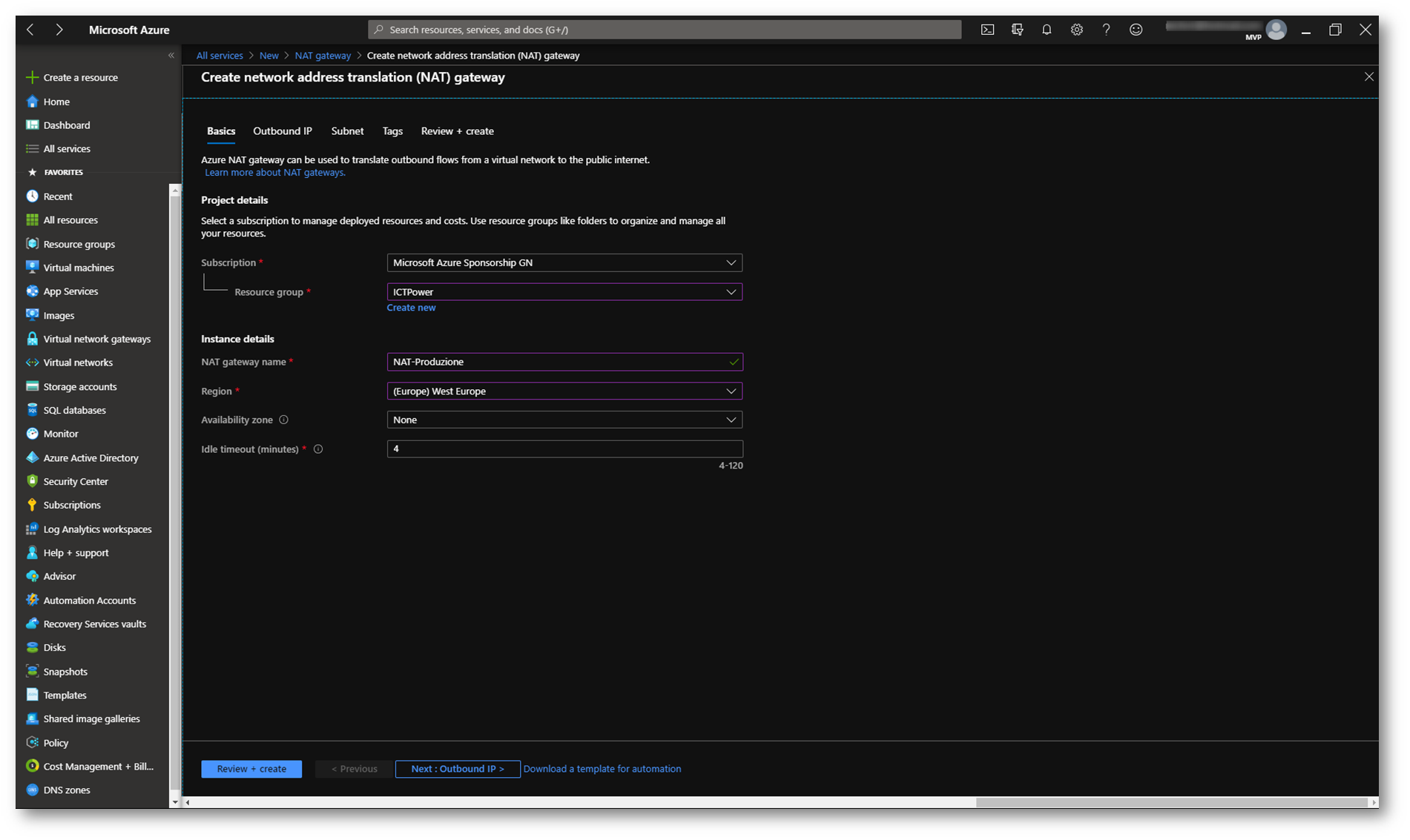Click the Review + create button
This screenshot has width=1410, height=840.
(x=251, y=769)
